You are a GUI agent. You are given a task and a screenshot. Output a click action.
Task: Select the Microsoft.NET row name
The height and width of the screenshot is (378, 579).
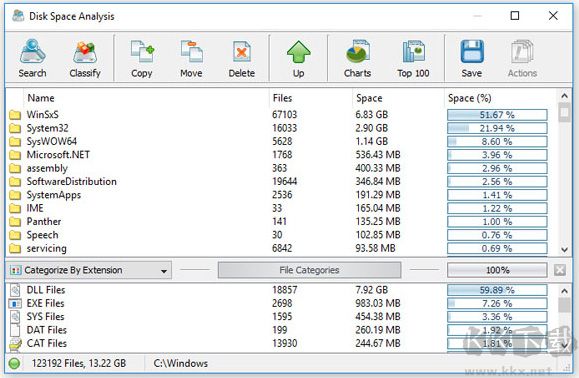click(58, 155)
